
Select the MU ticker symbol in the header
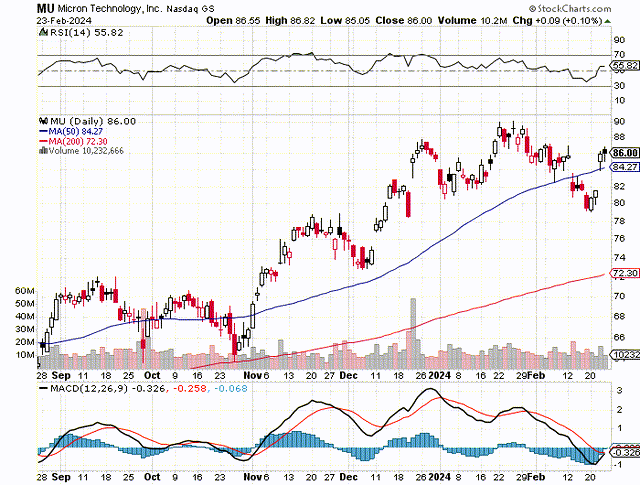point(45,9)
